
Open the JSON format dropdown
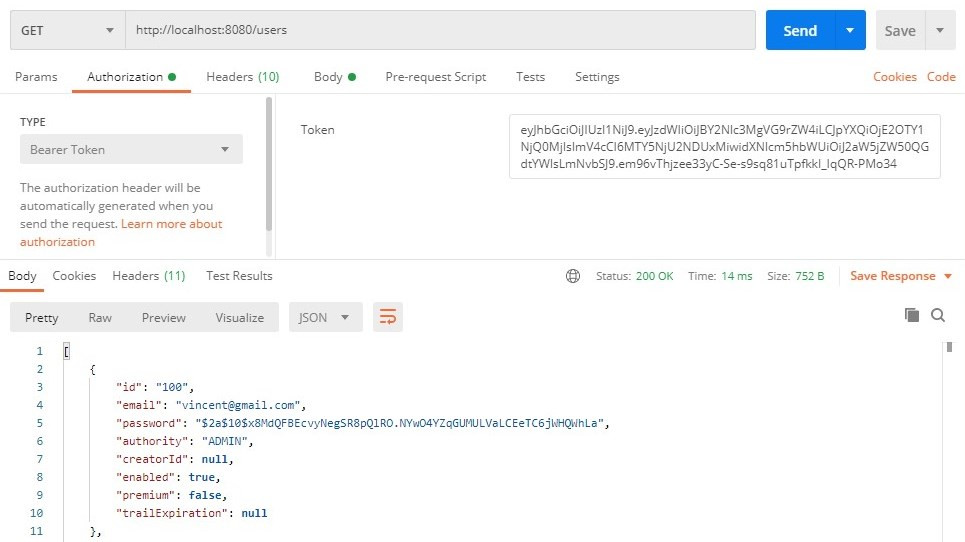(x=326, y=317)
